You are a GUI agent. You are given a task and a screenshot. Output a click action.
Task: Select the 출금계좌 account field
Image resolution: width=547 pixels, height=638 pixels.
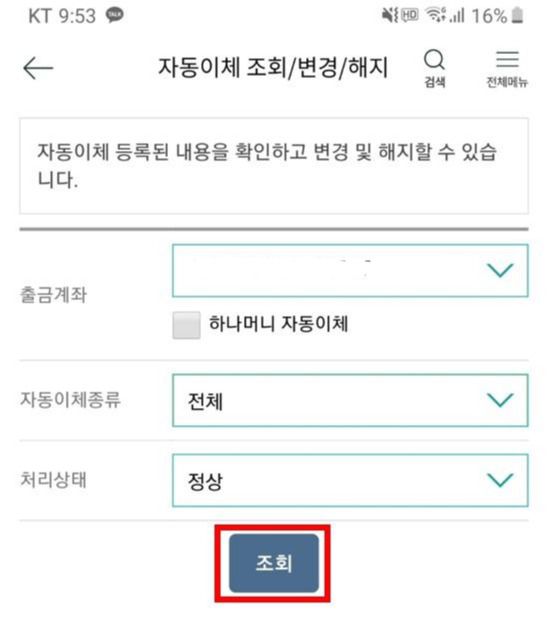pyautogui.click(x=350, y=271)
